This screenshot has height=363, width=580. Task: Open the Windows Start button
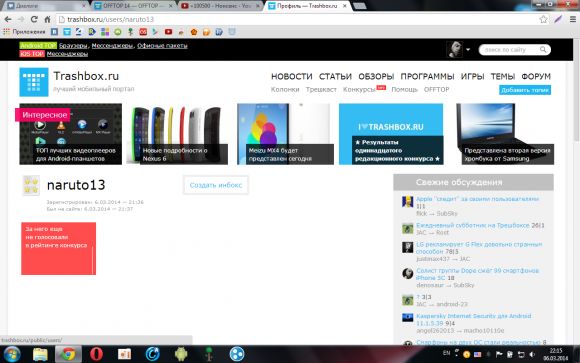(x=12, y=354)
